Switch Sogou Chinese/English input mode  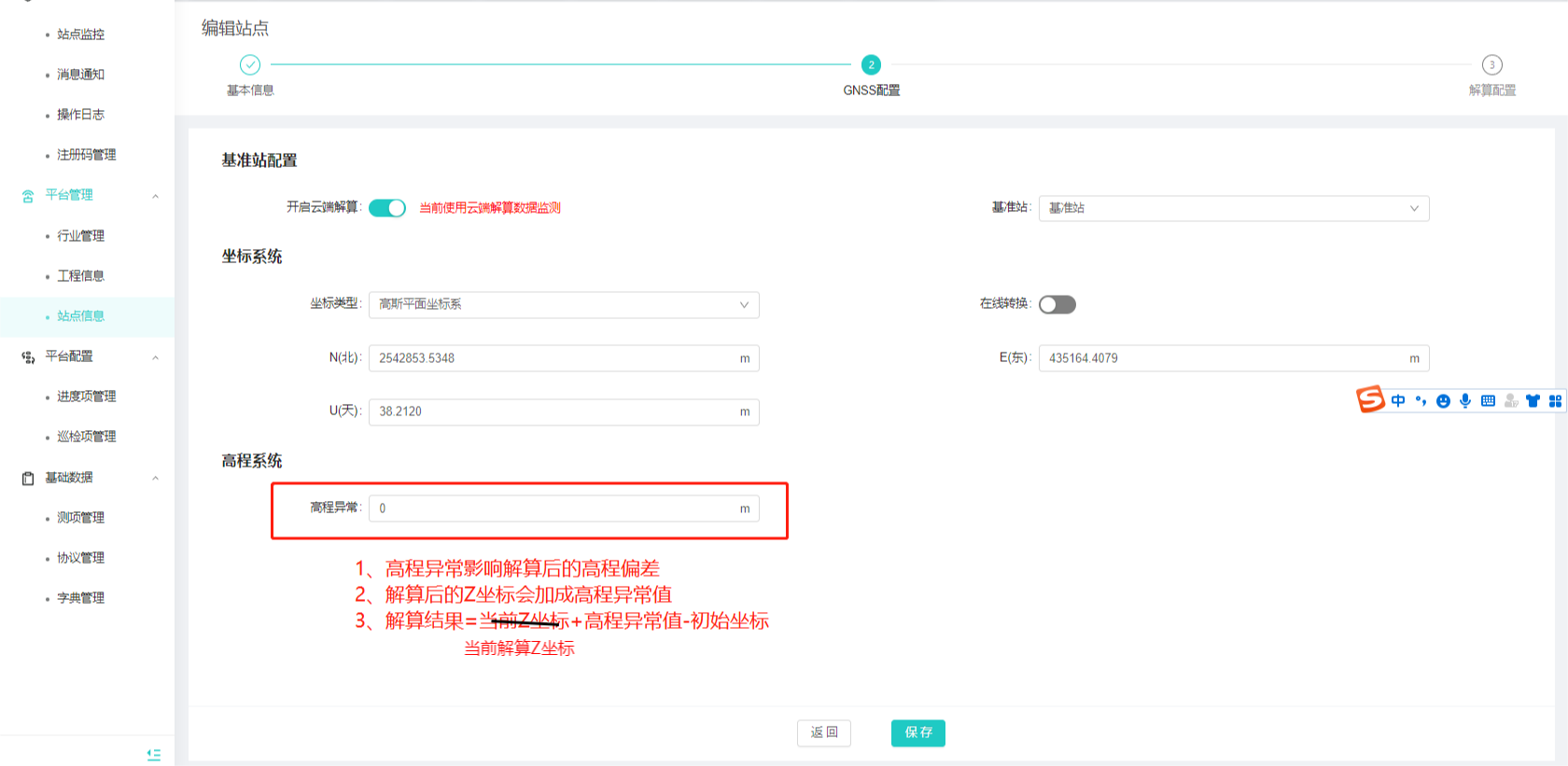pos(1398,401)
